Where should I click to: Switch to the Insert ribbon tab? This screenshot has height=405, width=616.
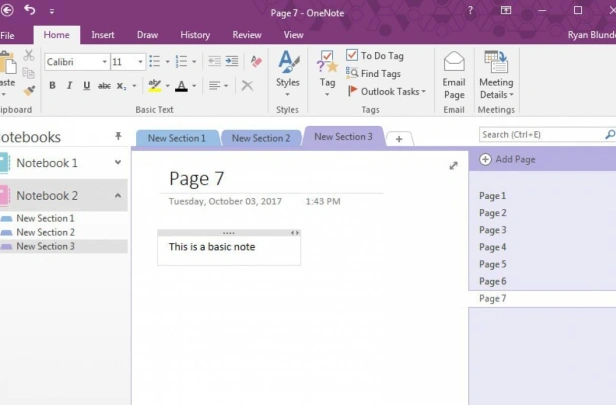pos(103,35)
